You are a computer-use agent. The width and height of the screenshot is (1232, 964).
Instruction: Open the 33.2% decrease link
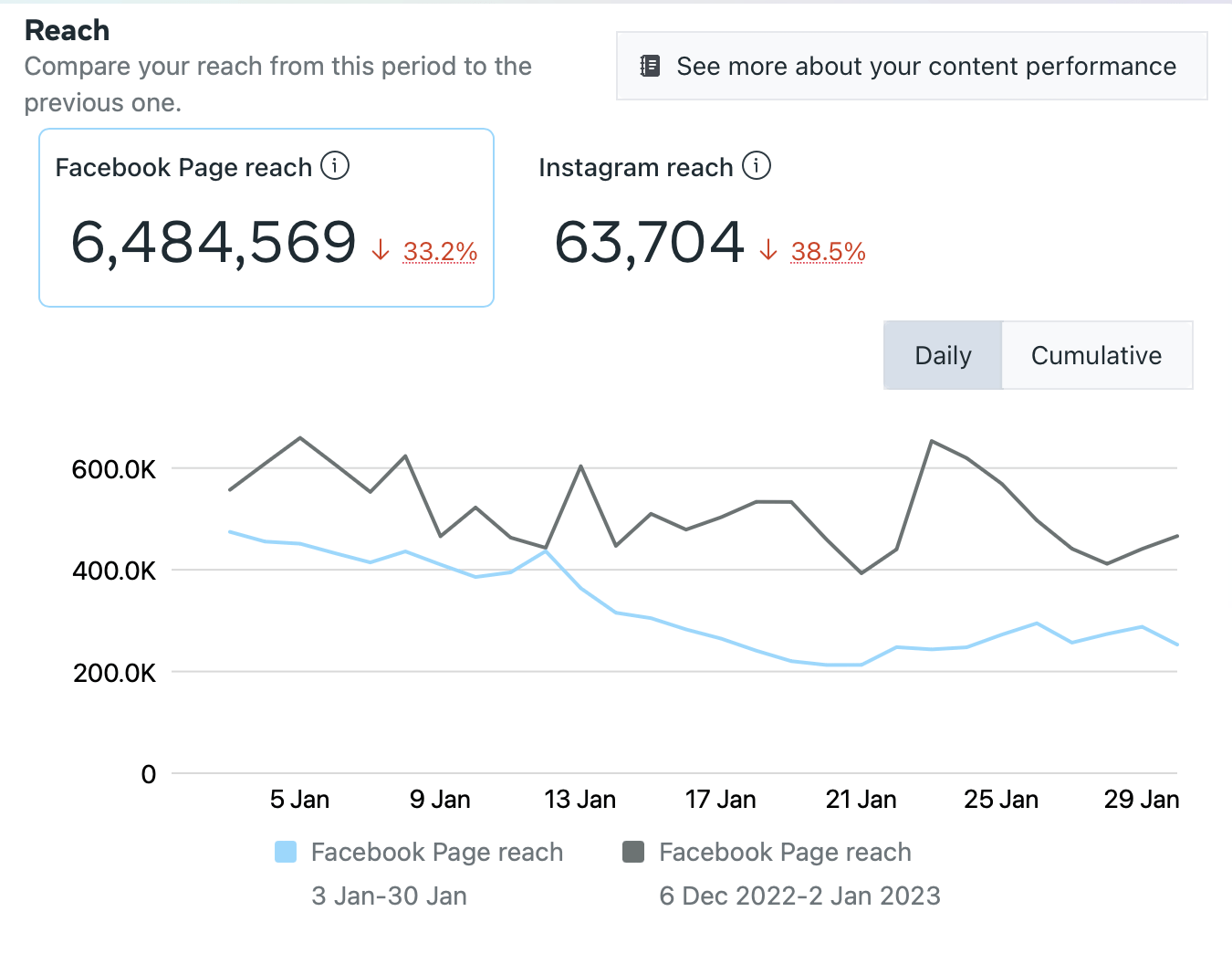[440, 251]
